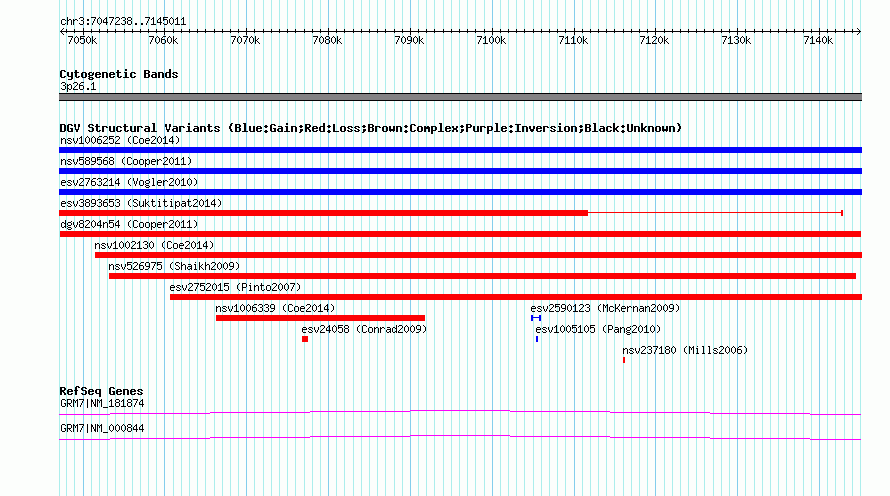Click the 7060k ruler position

click(x=163, y=40)
